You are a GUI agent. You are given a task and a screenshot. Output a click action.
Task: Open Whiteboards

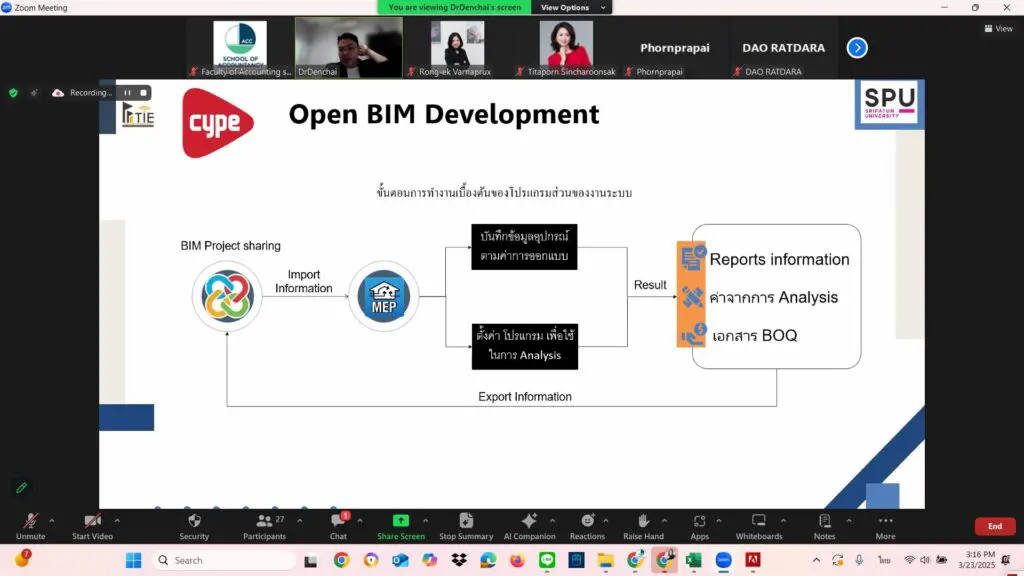[x=759, y=526]
